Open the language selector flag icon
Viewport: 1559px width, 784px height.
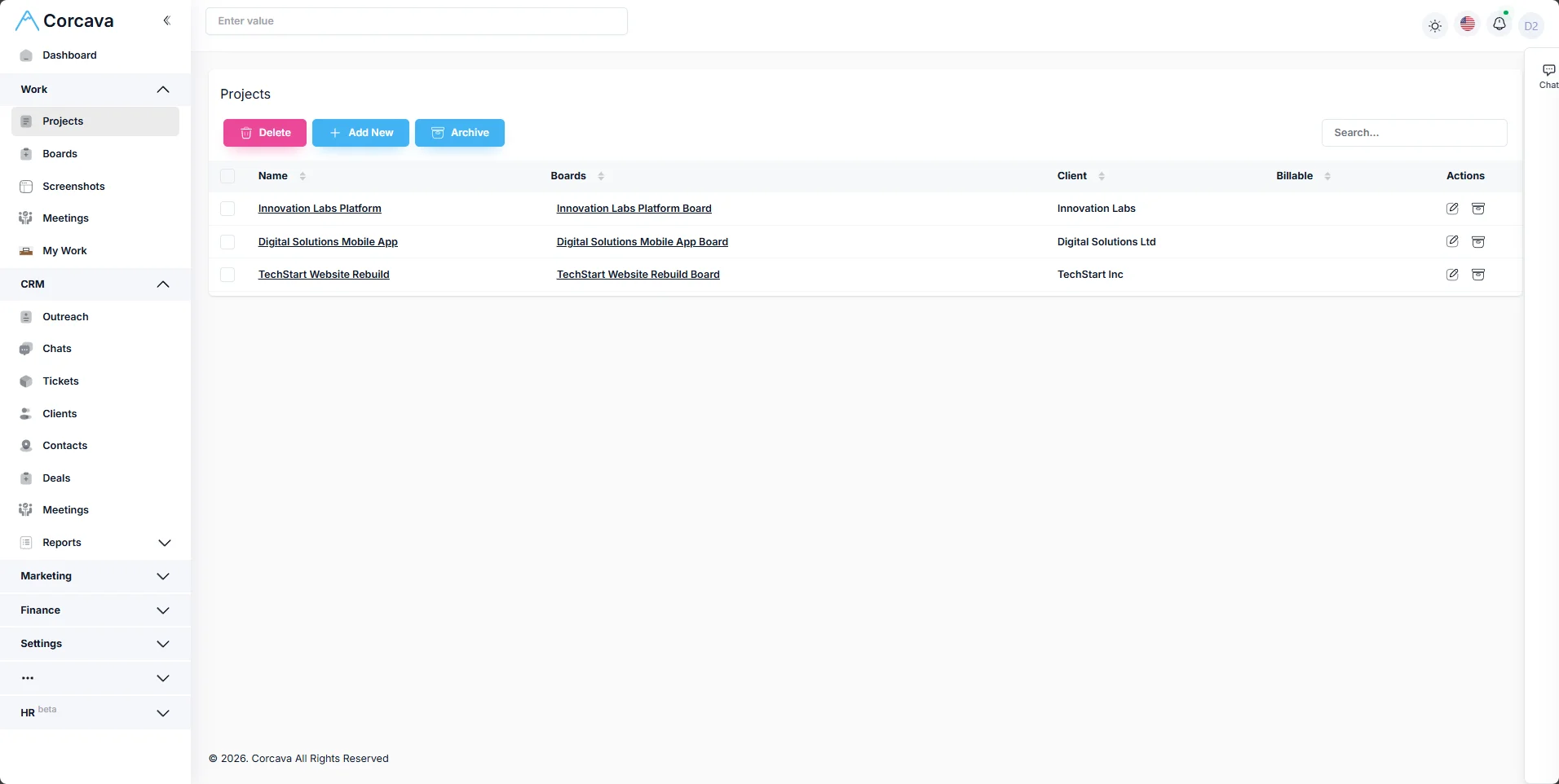click(x=1468, y=24)
